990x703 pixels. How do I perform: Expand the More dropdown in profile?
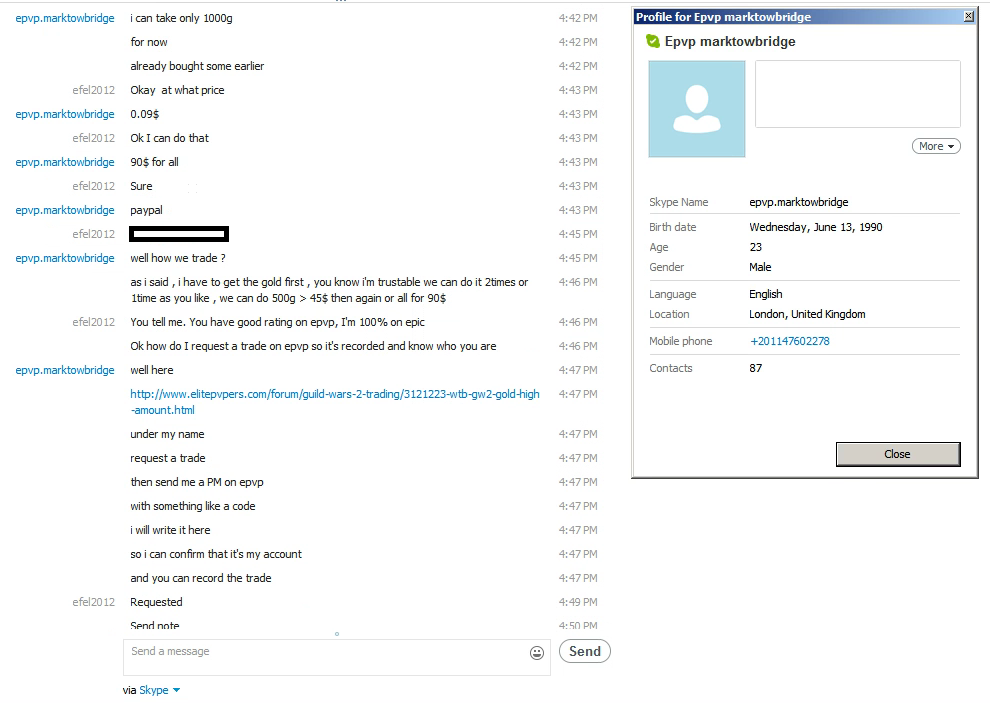936,146
